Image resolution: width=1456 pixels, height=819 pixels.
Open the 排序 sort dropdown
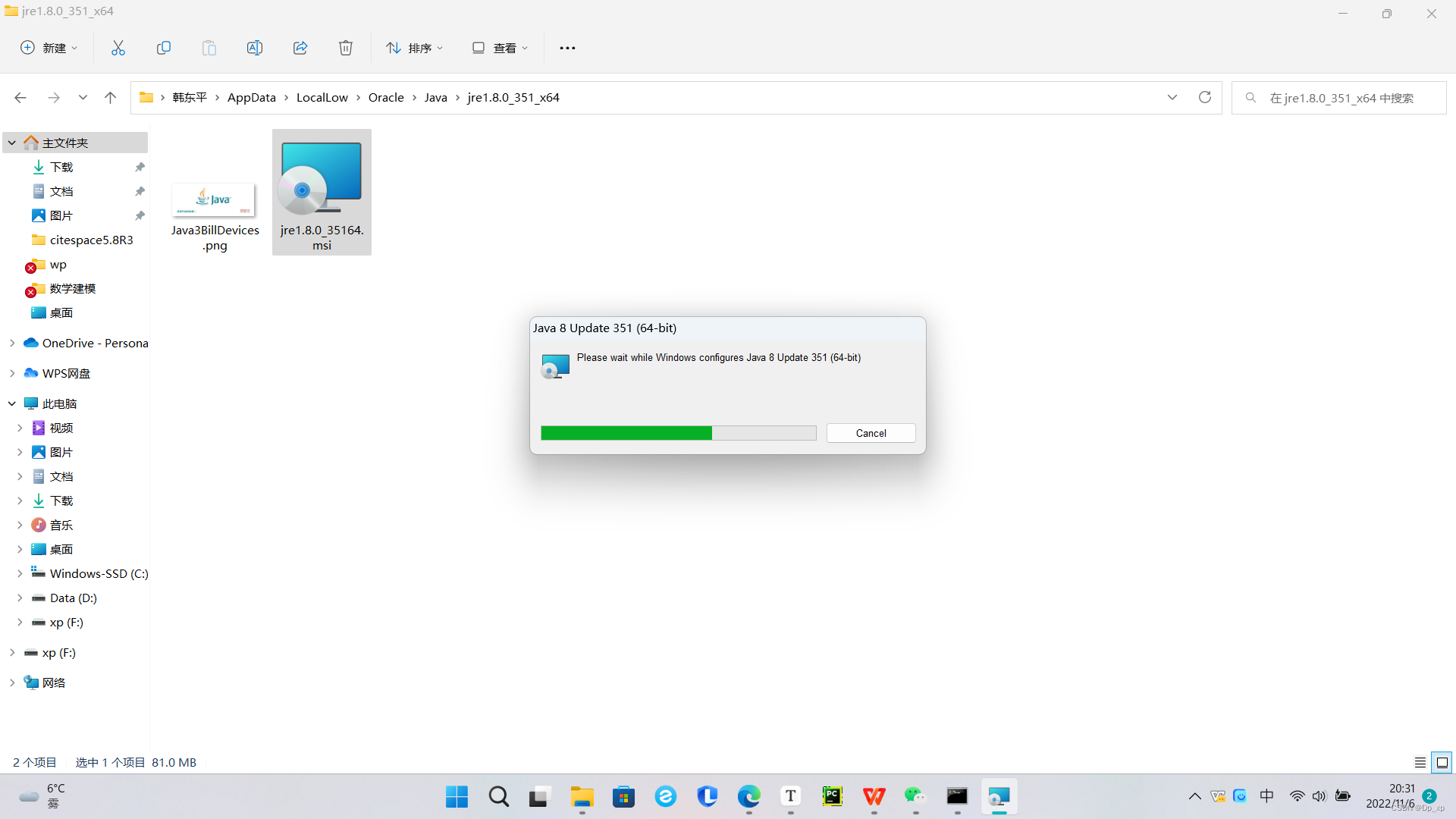click(414, 48)
